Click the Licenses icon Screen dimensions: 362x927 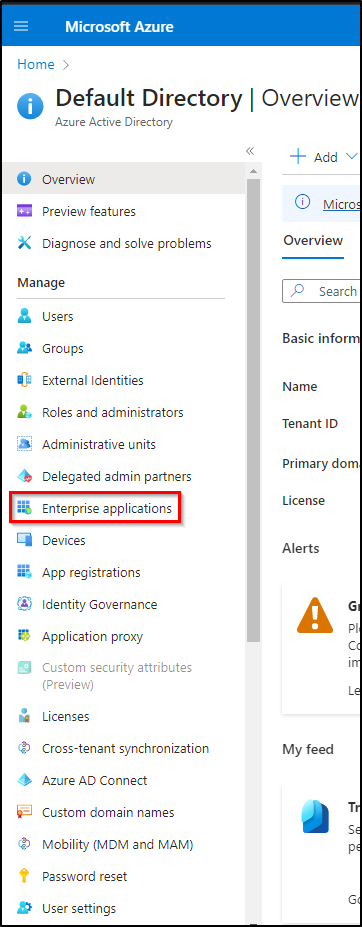pyautogui.click(x=24, y=716)
